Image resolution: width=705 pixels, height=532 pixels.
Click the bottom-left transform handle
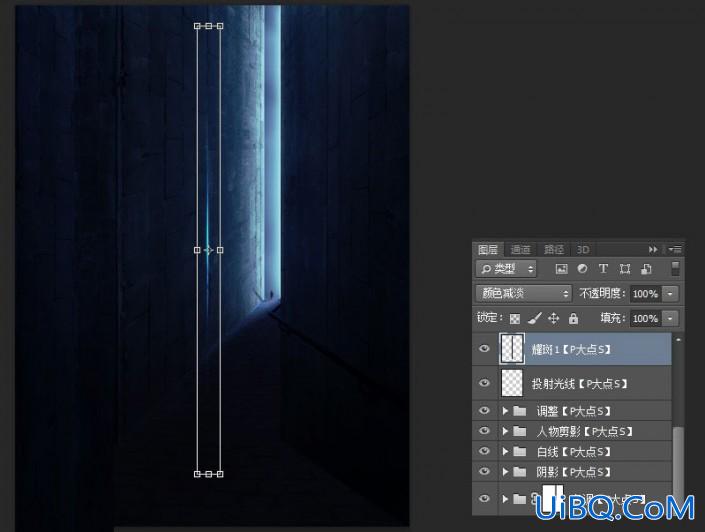[197, 474]
